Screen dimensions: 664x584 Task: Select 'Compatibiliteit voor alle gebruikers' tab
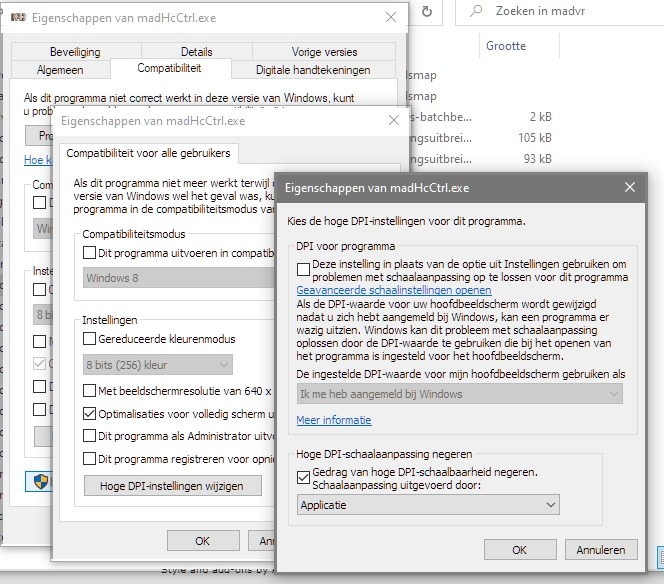click(x=148, y=153)
